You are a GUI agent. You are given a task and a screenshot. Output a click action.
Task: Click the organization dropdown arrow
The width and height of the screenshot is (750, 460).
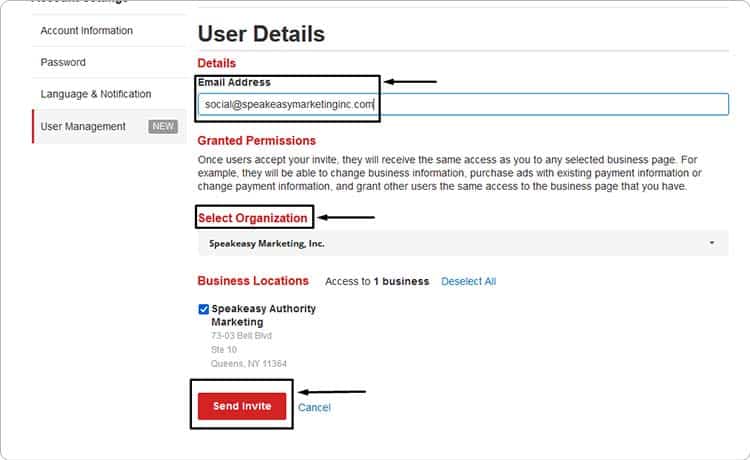(712, 243)
